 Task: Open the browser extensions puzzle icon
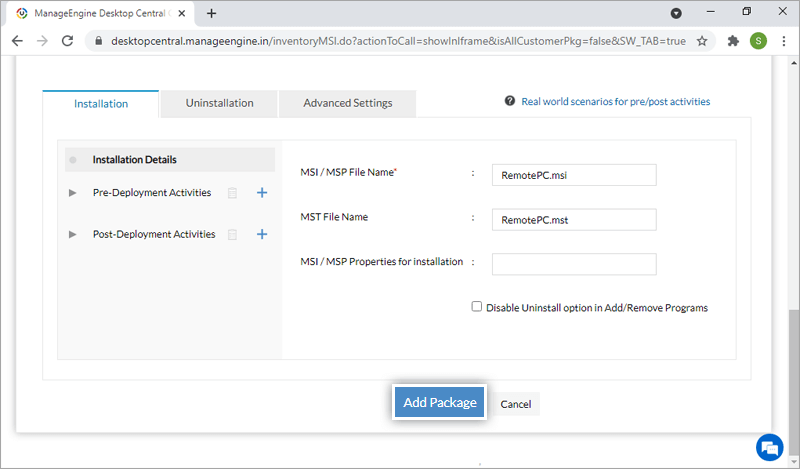coord(733,41)
